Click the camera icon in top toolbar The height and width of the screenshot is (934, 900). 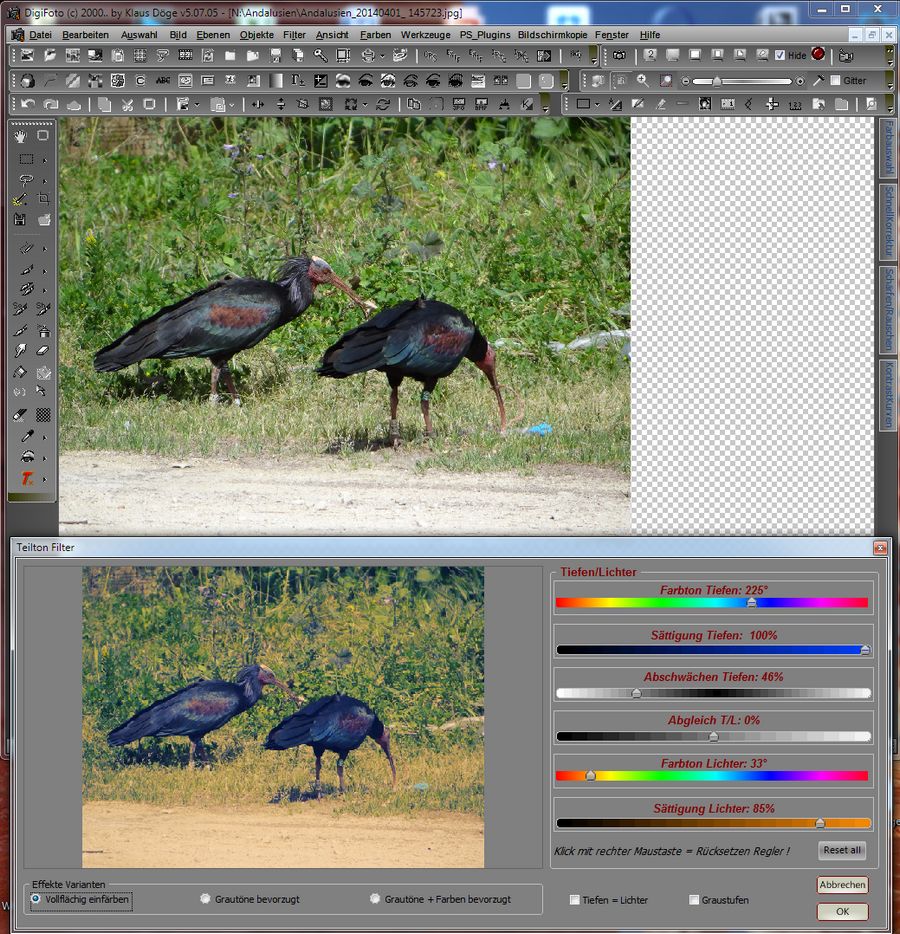click(619, 55)
